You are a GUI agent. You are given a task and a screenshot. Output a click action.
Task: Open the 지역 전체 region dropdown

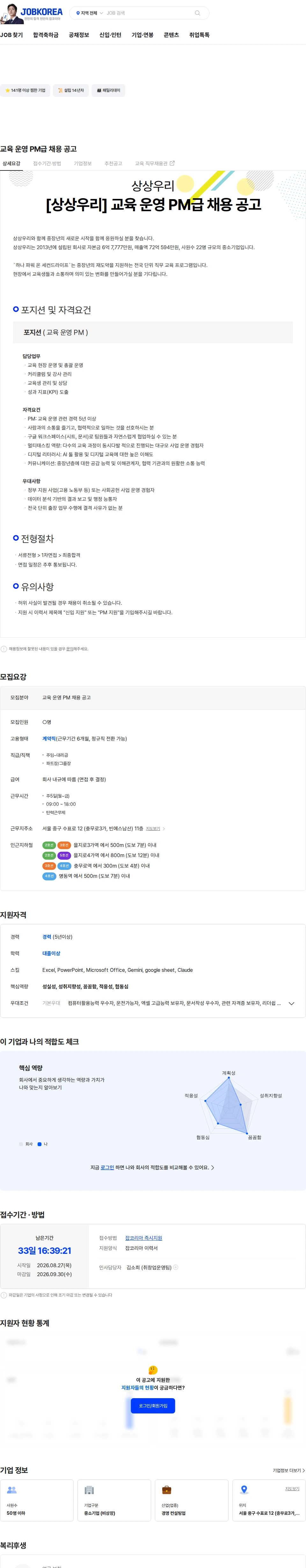(90, 13)
